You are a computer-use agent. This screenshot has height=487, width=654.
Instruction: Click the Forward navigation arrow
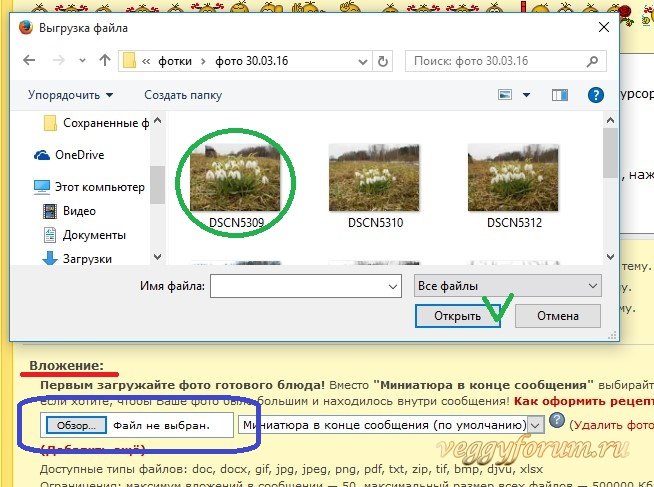[x=58, y=60]
